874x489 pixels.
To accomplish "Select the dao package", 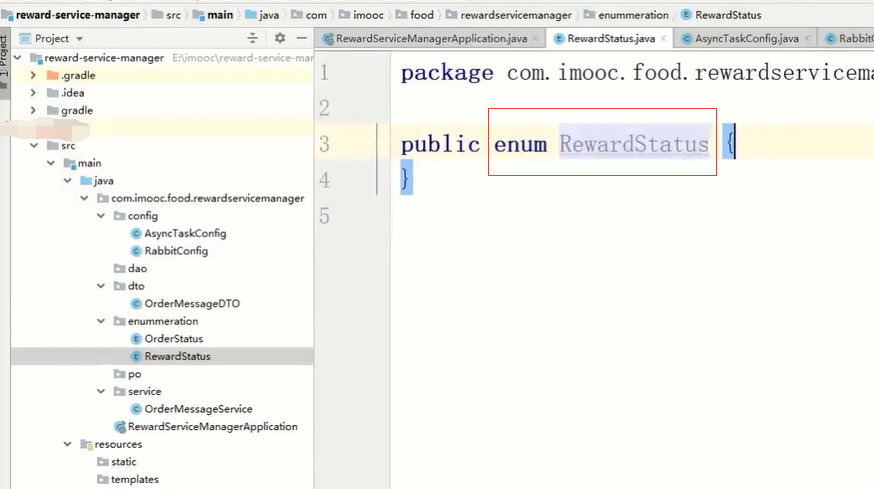I will click(x=137, y=269).
